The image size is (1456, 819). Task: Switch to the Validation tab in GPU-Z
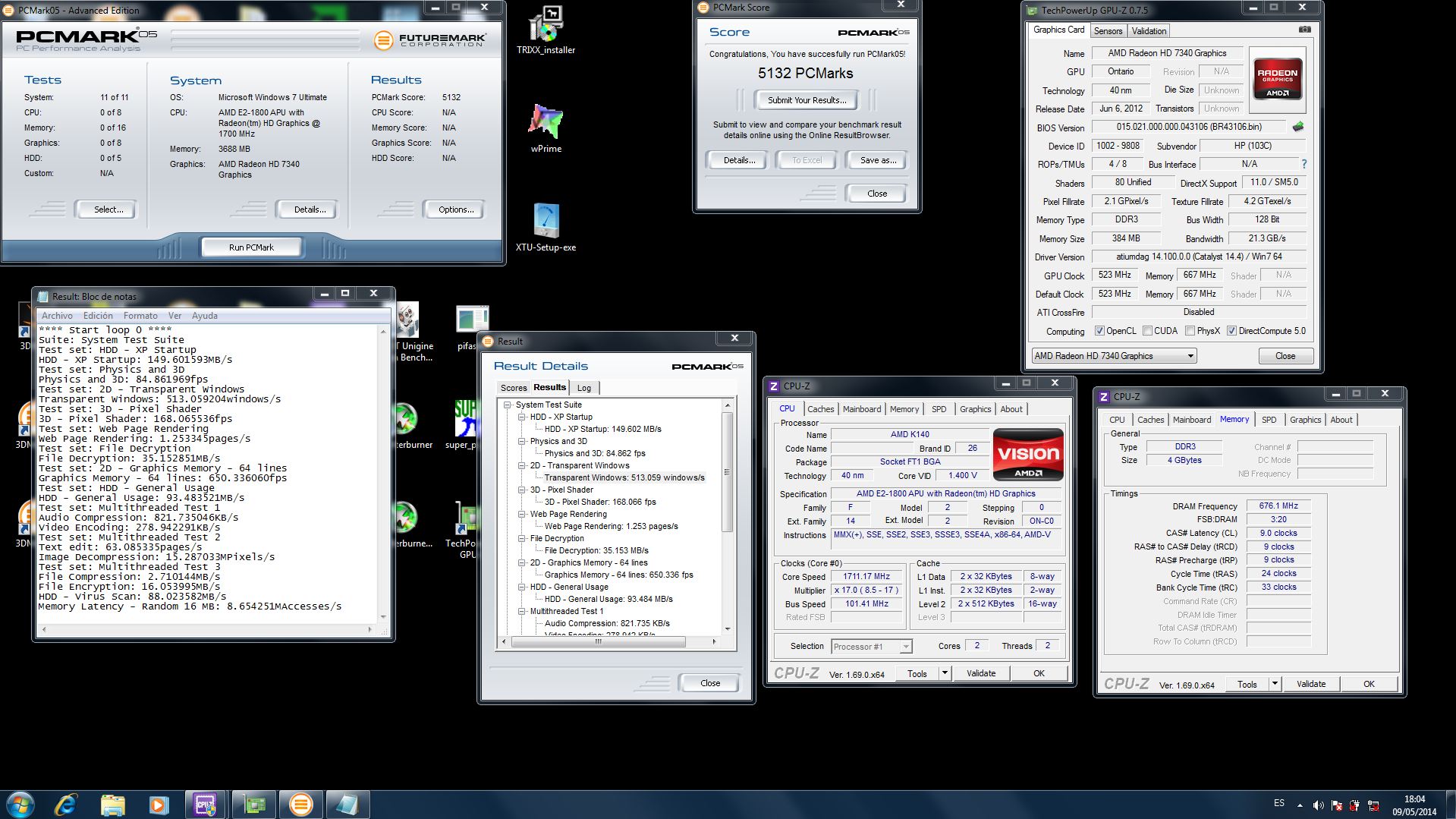point(1149,31)
